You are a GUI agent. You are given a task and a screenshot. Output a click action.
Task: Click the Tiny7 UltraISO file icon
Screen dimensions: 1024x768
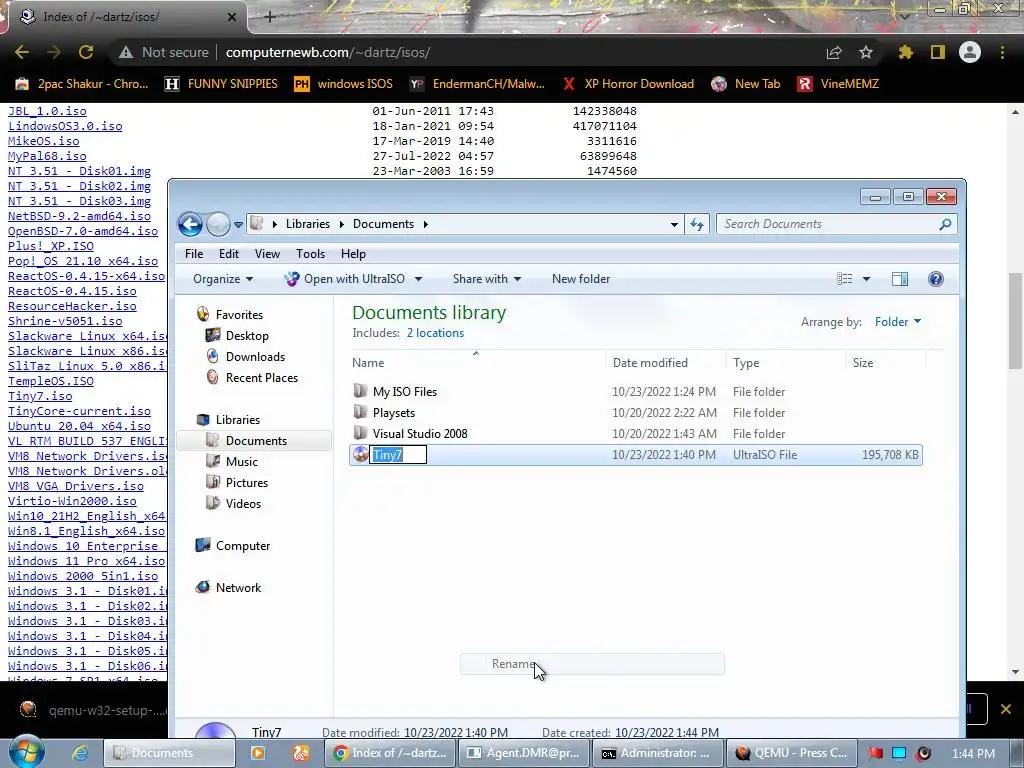coord(360,455)
